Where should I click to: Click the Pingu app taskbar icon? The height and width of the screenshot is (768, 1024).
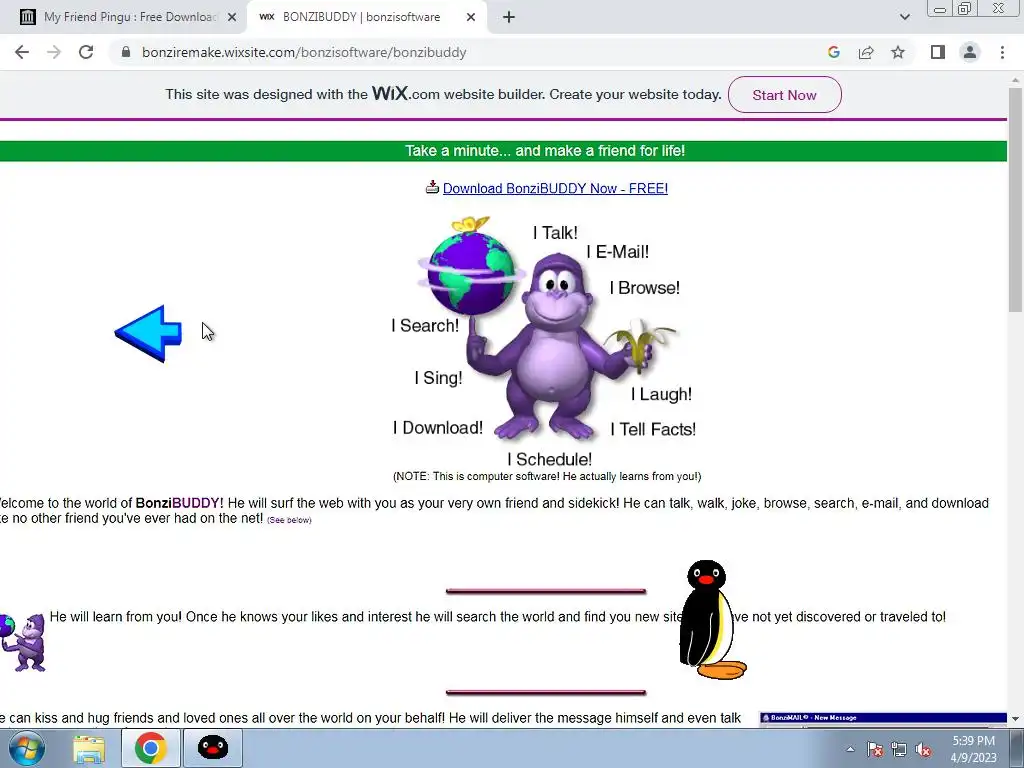pos(213,748)
